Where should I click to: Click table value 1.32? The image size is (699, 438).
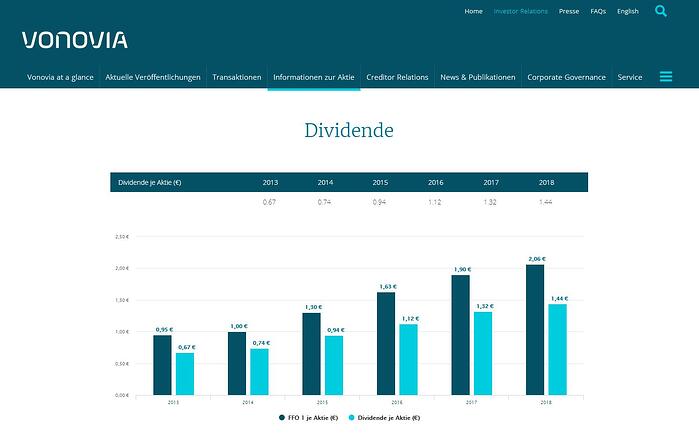pyautogui.click(x=490, y=202)
